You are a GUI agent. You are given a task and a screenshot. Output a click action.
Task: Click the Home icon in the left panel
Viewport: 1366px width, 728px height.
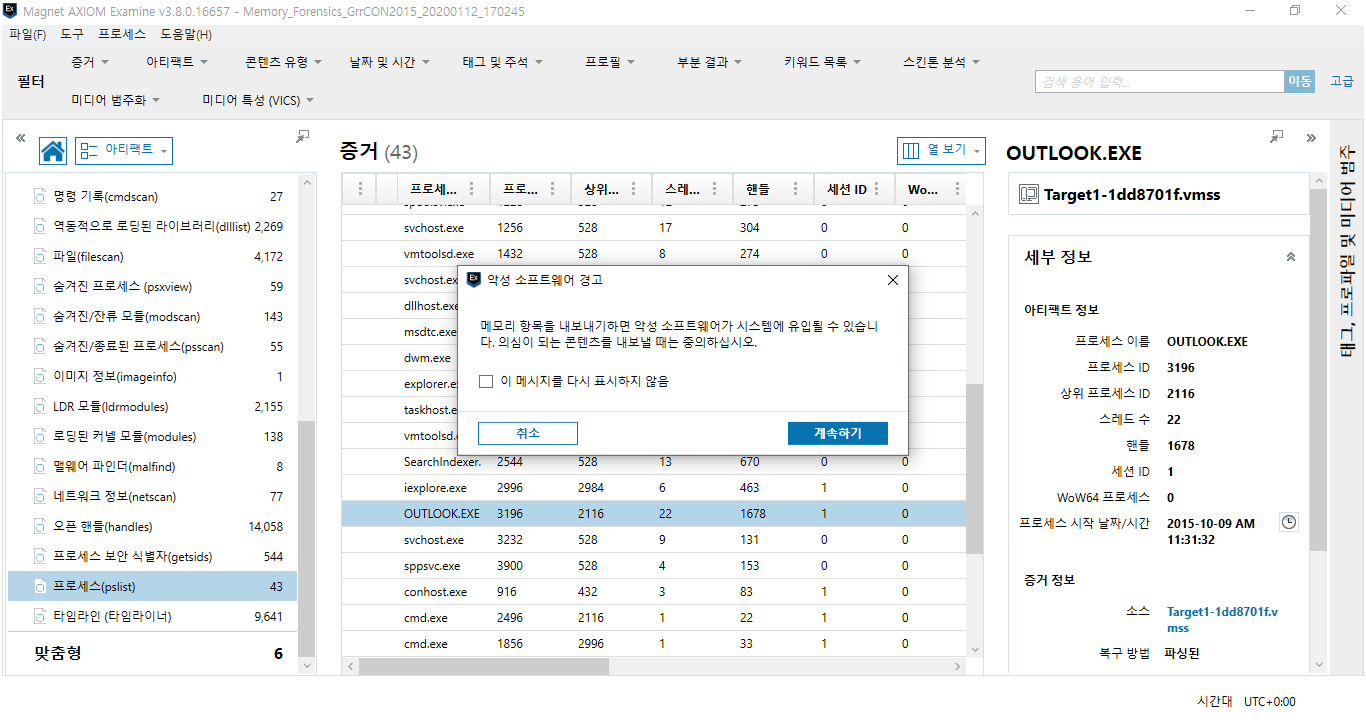pyautogui.click(x=53, y=151)
